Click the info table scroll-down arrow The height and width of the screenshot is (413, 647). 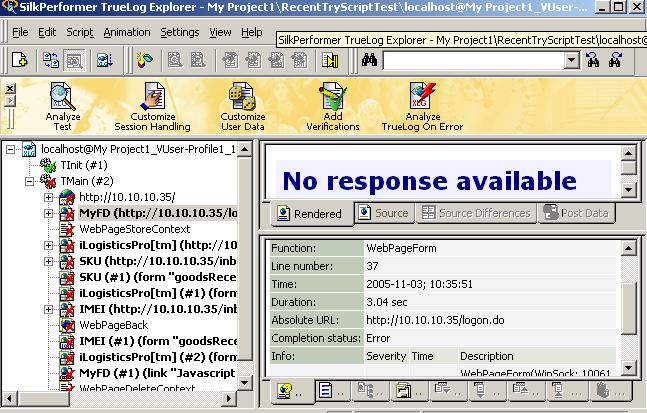tap(628, 367)
